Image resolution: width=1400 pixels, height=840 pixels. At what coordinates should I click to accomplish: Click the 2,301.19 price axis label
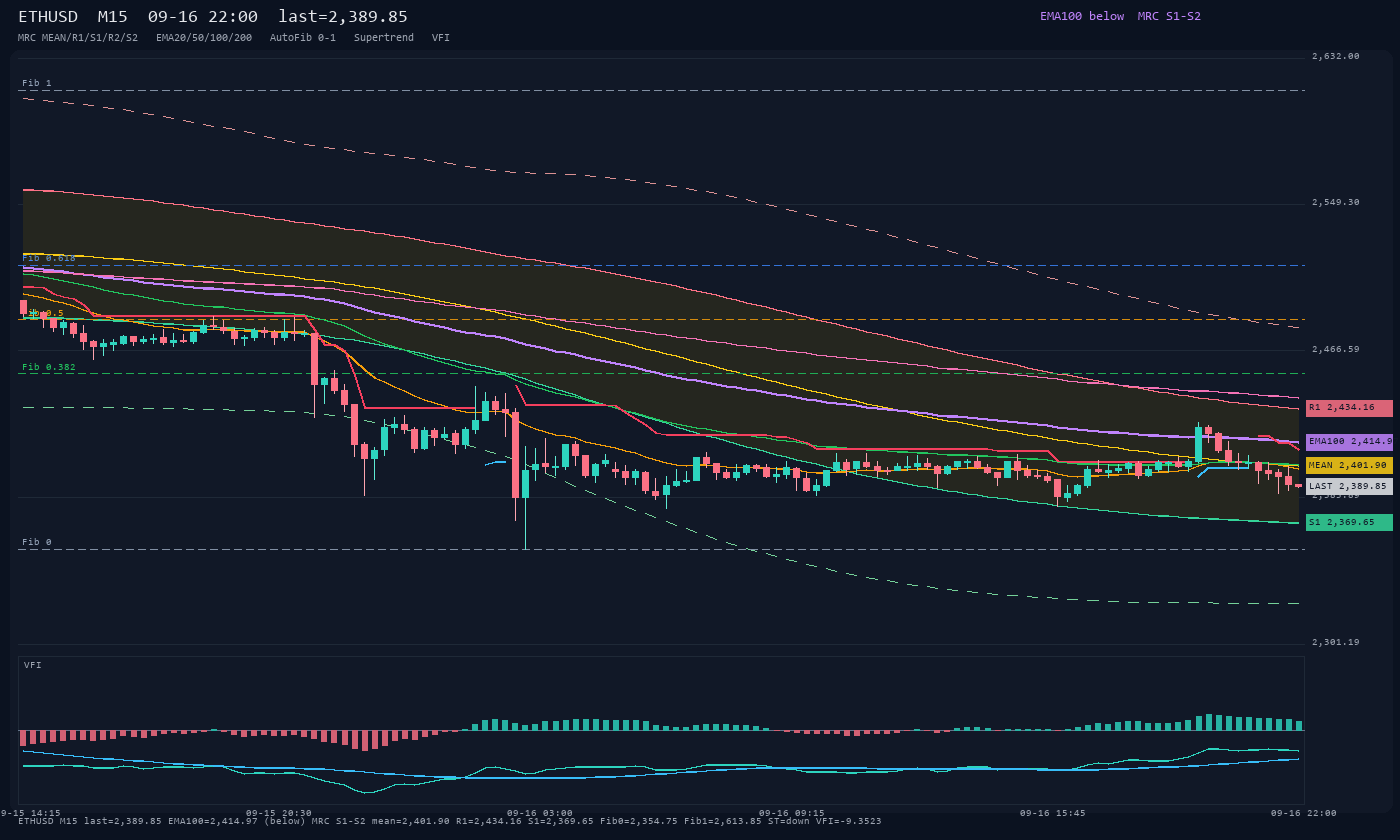click(x=1336, y=642)
